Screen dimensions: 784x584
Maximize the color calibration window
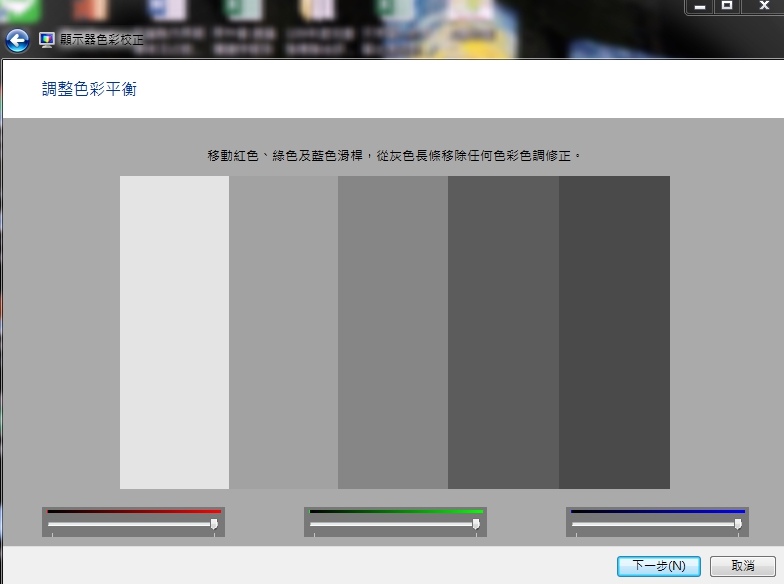pyautogui.click(x=727, y=6)
